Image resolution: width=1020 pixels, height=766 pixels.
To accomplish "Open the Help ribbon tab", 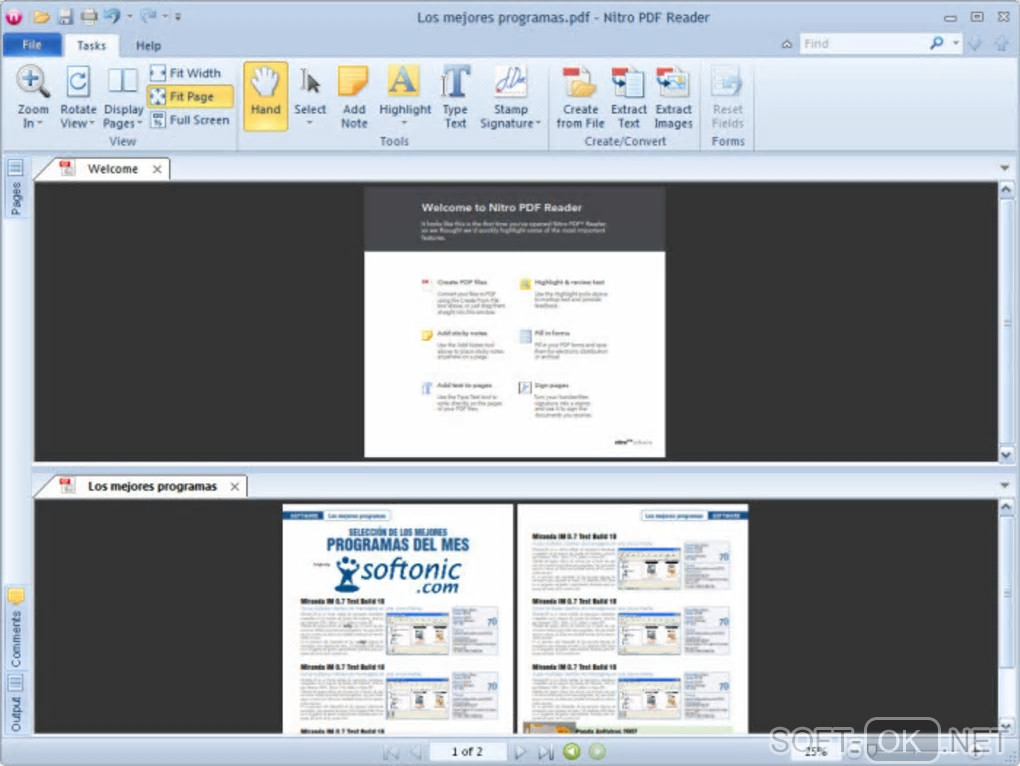I will pos(148,46).
